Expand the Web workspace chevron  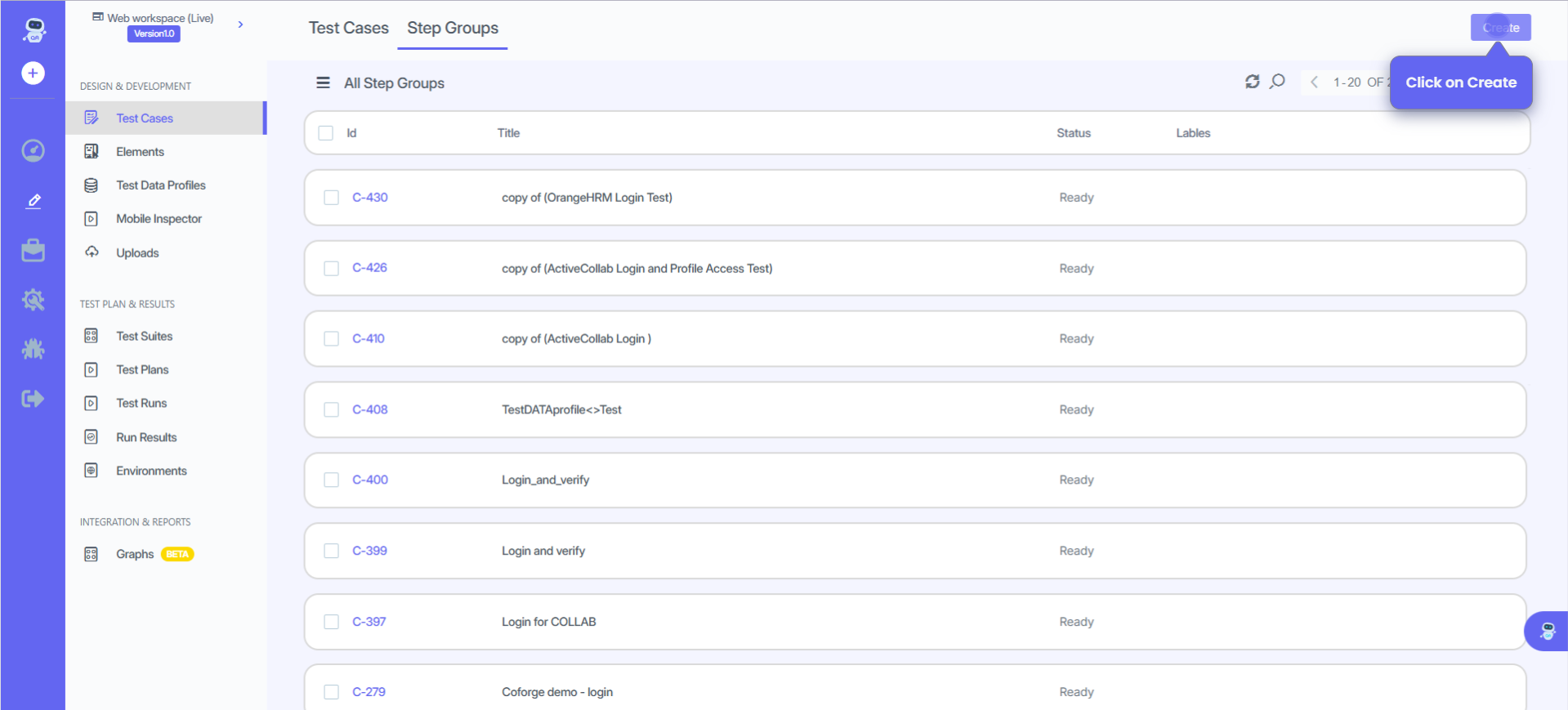240,25
